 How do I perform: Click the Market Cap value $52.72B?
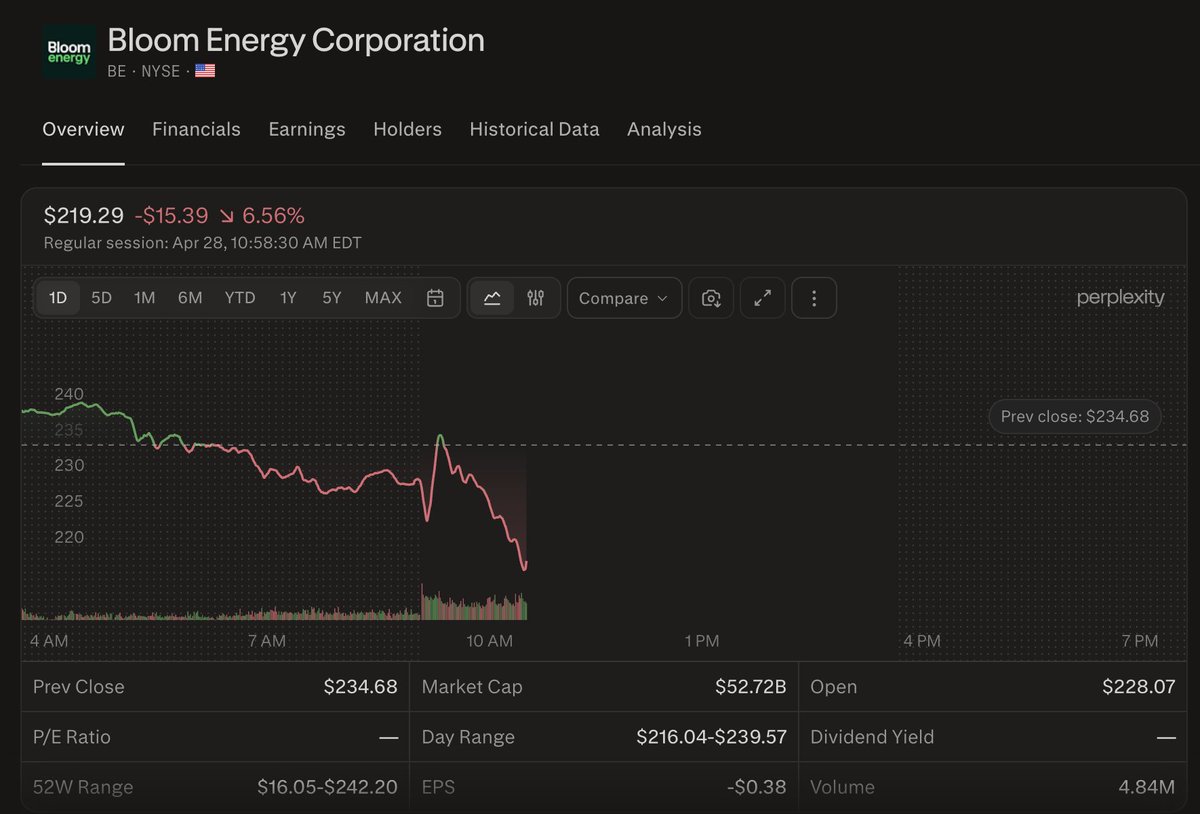click(x=751, y=687)
